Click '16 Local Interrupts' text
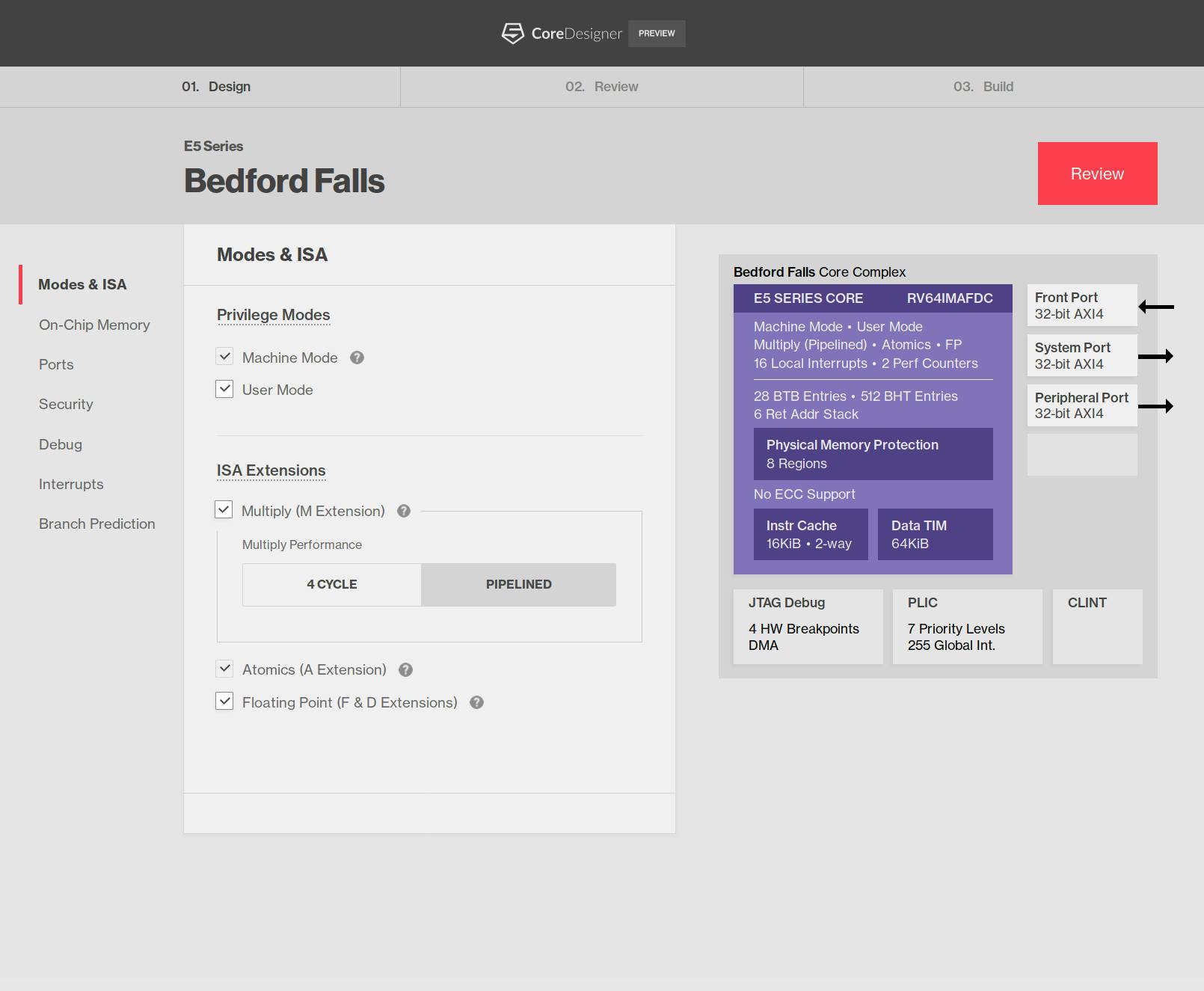 coord(811,363)
